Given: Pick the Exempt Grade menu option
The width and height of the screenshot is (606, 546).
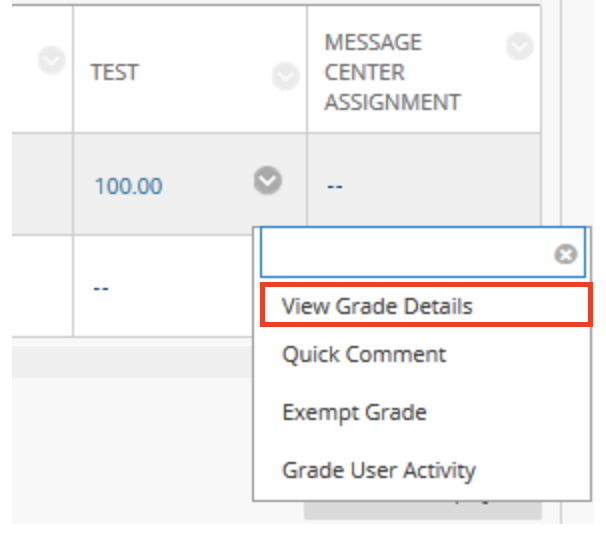Looking at the screenshot, I should point(354,412).
